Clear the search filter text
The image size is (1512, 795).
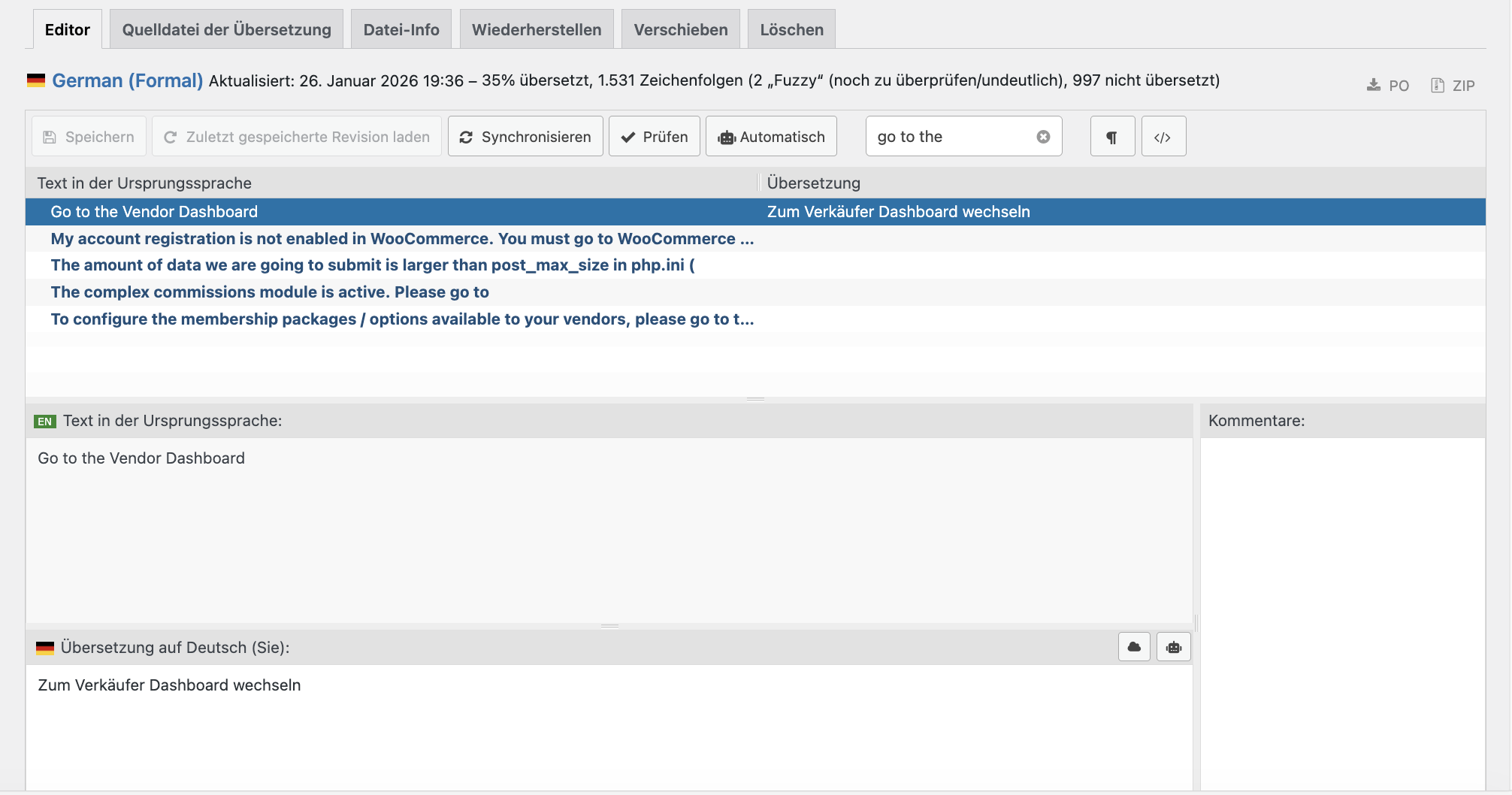point(1043,137)
